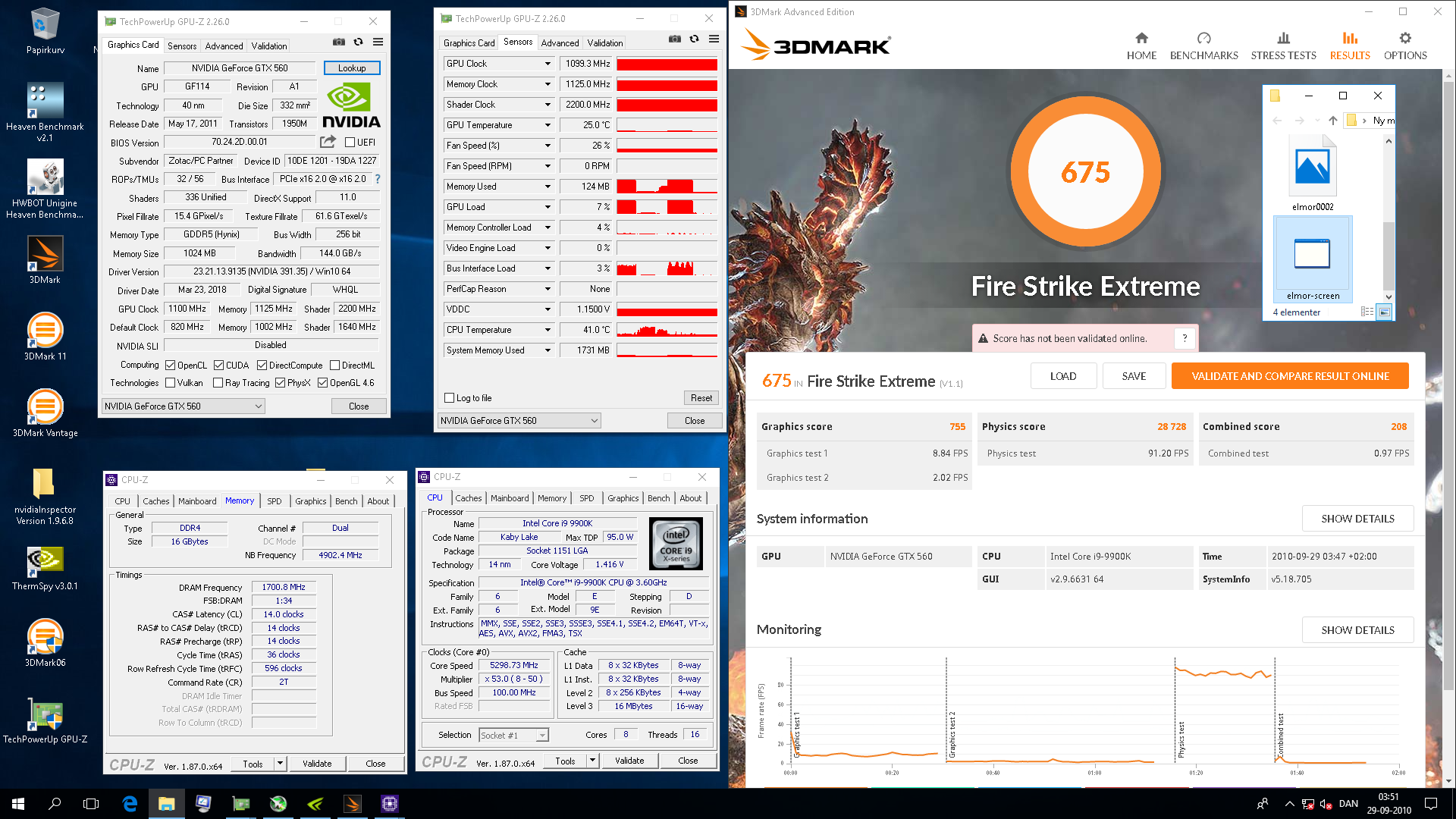Expand Fan Speed (%) sensor dropdown
This screenshot has width=1456, height=819.
coord(548,146)
